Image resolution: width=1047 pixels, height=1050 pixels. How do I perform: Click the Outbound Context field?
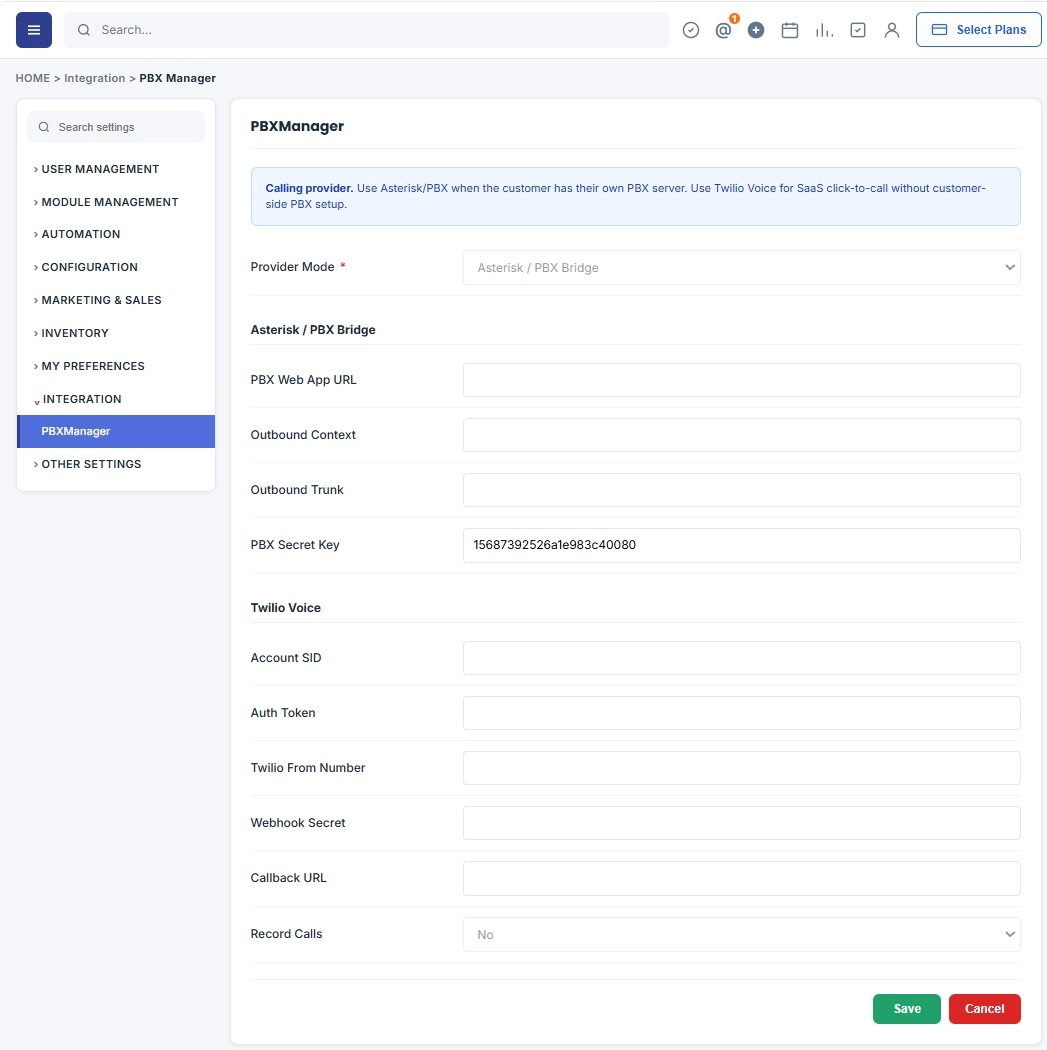(742, 435)
